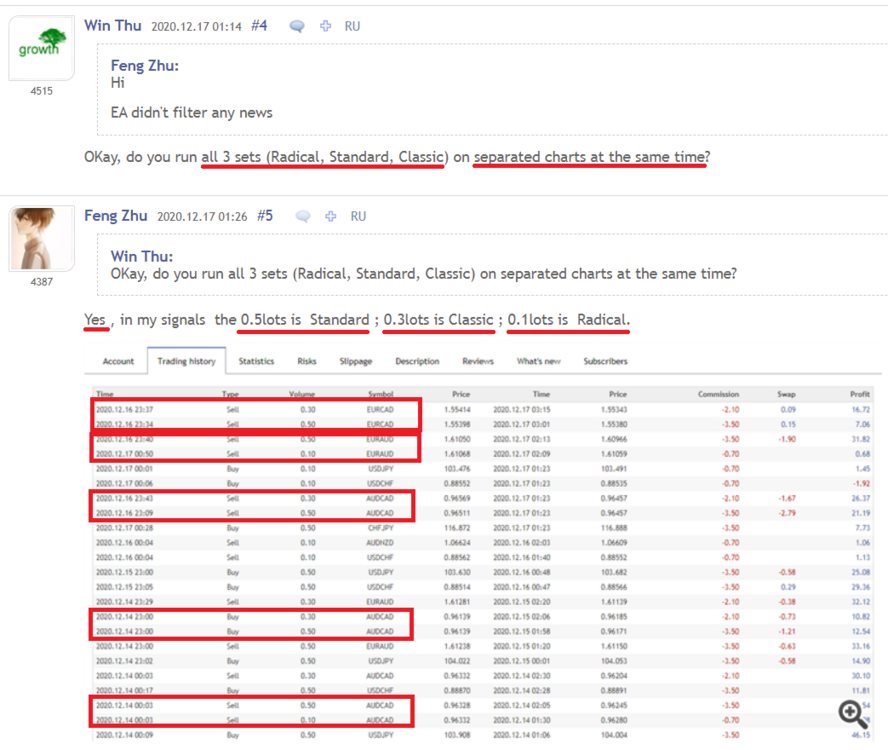Image resolution: width=888 pixels, height=750 pixels.
Task: Click post number #4 permalink
Action: (x=259, y=25)
